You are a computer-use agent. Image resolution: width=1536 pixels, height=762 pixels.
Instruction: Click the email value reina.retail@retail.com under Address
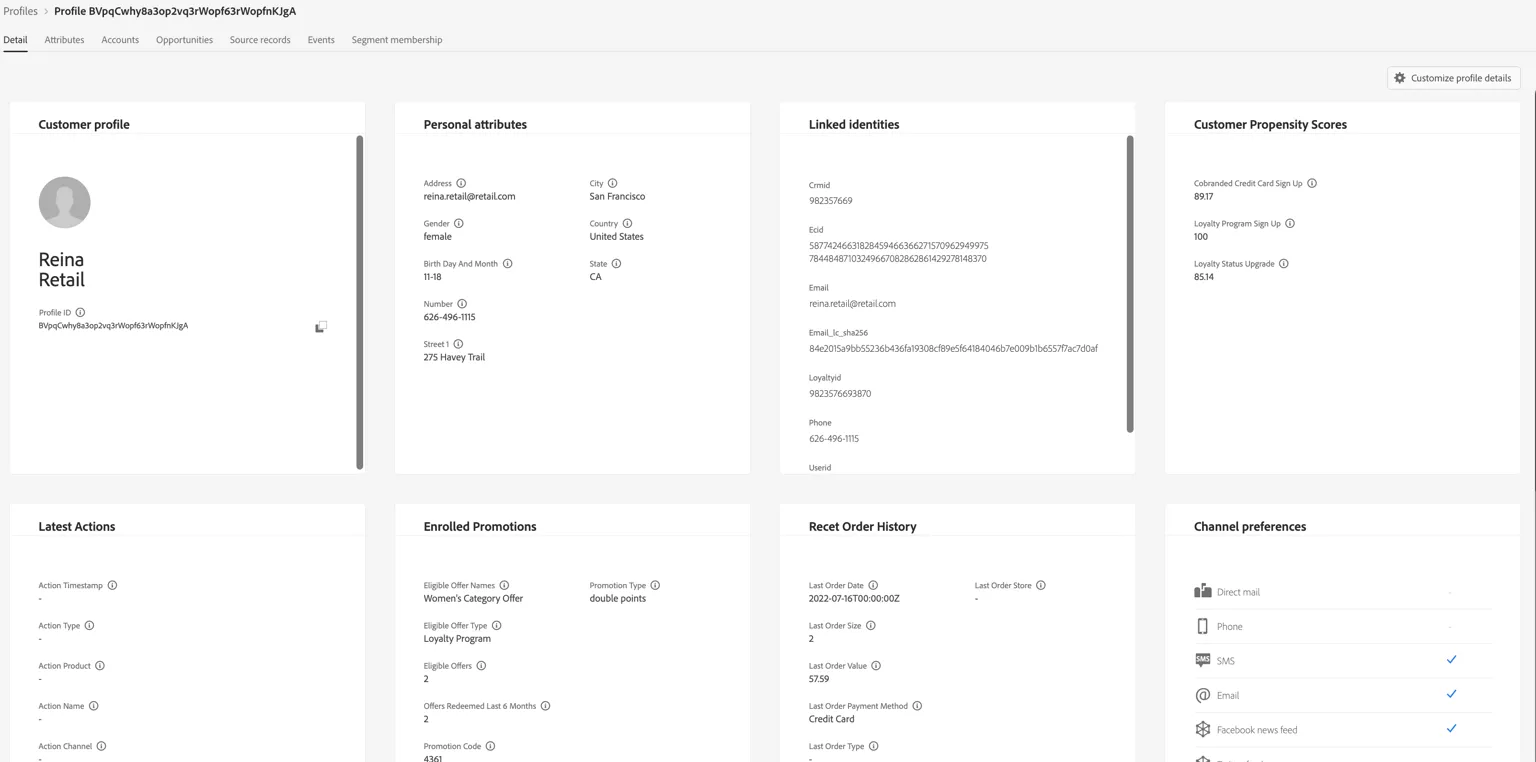[x=469, y=197]
